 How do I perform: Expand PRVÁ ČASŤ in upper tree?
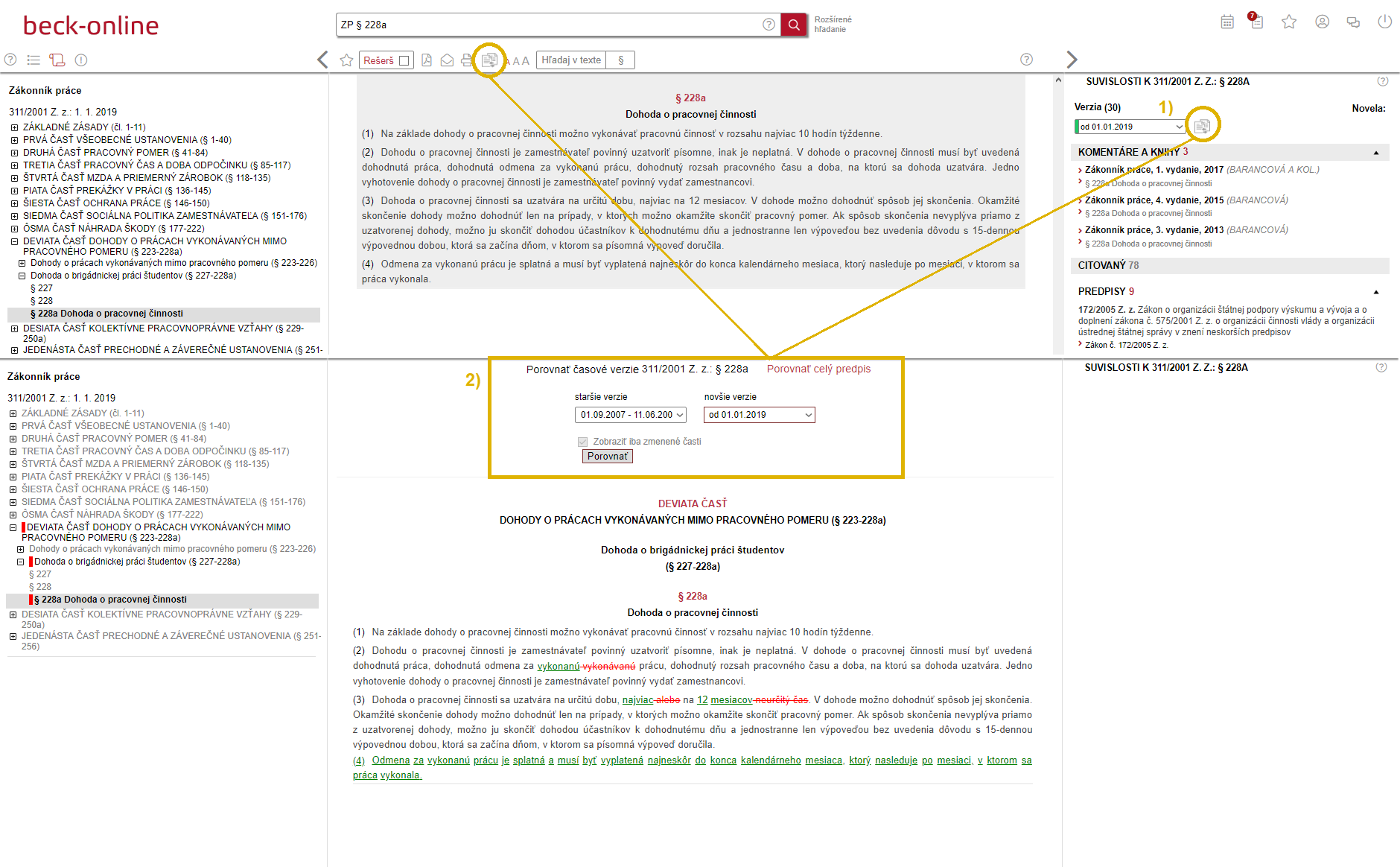pos(14,140)
